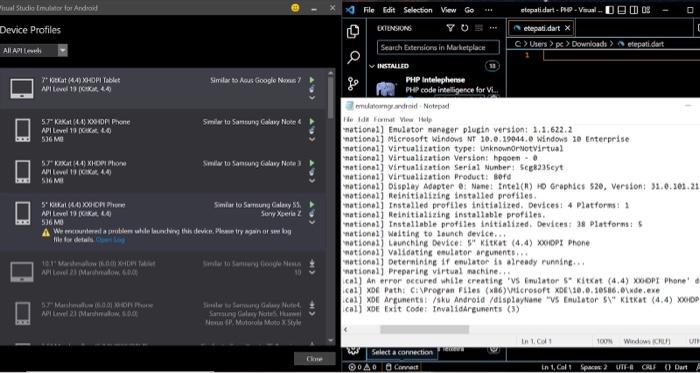The image size is (700, 373).
Task: Click Users in the breadcrumb path
Action: point(538,44)
